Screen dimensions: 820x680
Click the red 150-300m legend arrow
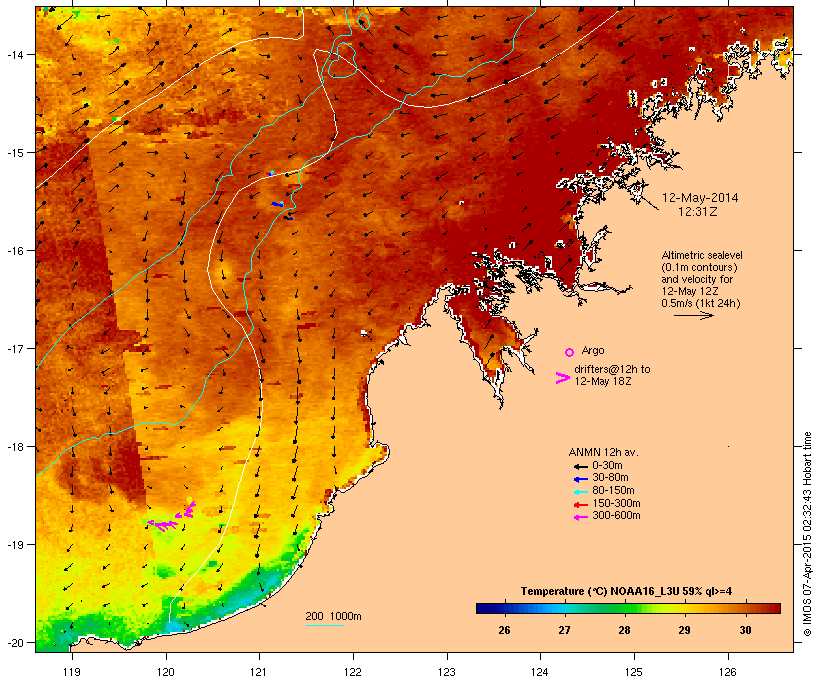[x=580, y=505]
